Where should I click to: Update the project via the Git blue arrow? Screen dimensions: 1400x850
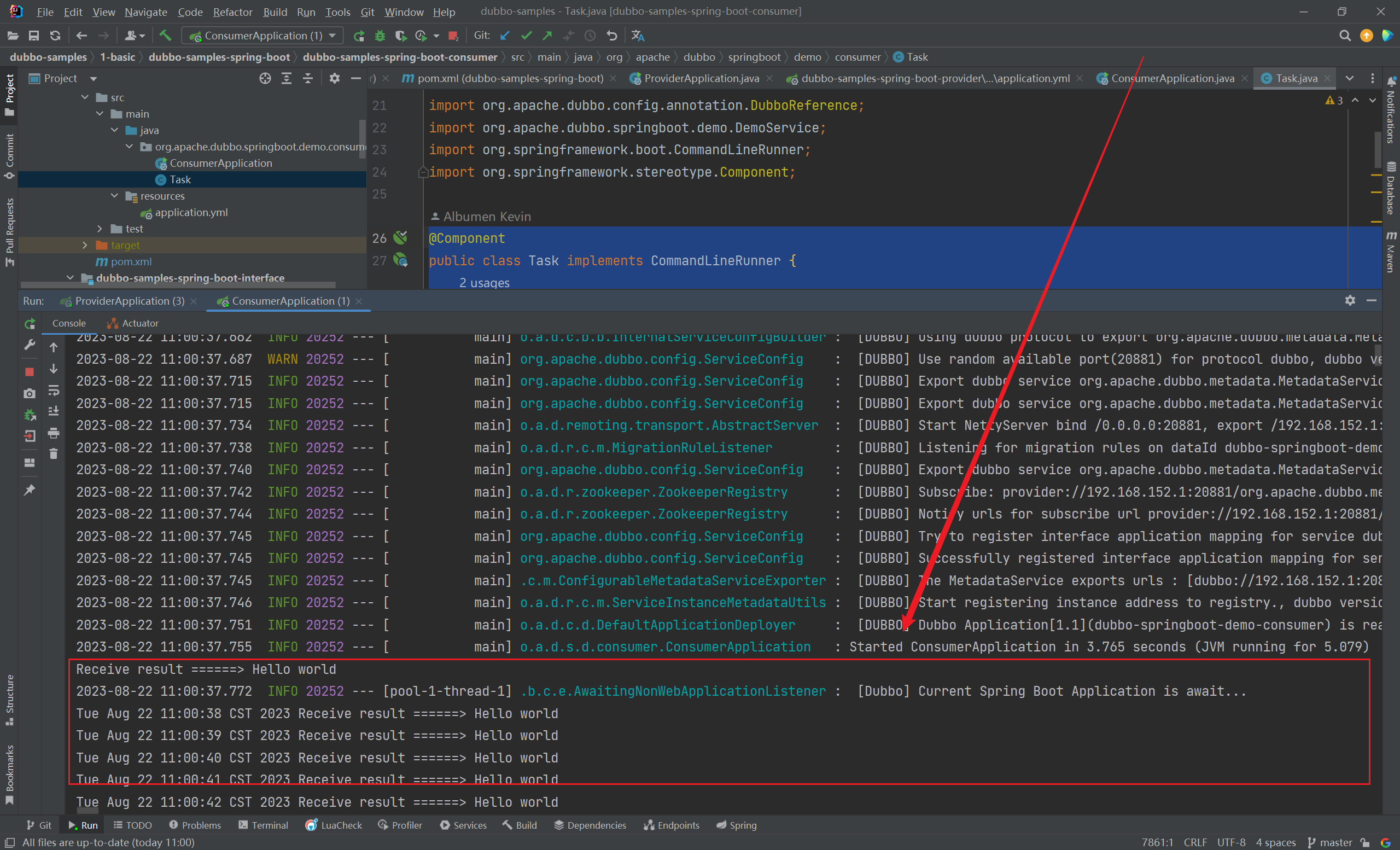tap(505, 36)
